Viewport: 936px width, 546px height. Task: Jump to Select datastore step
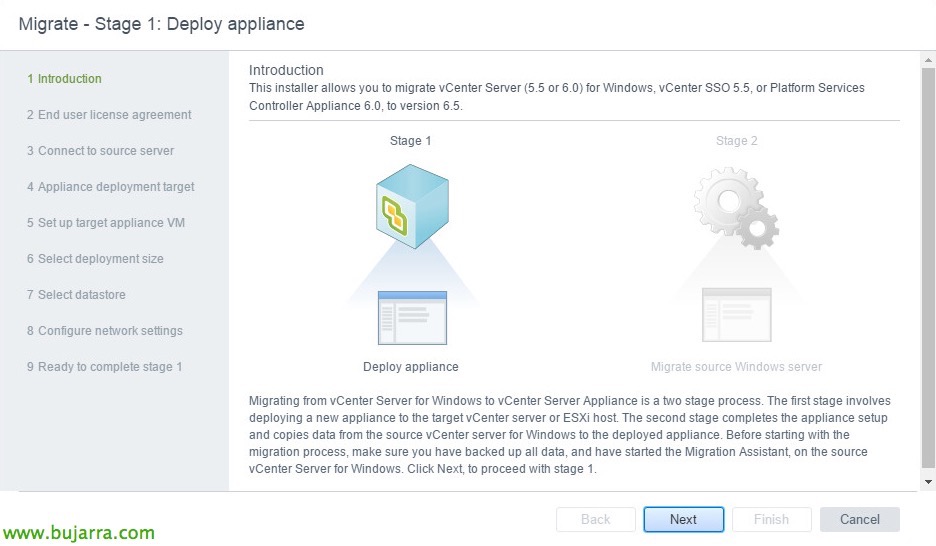[x=76, y=295]
